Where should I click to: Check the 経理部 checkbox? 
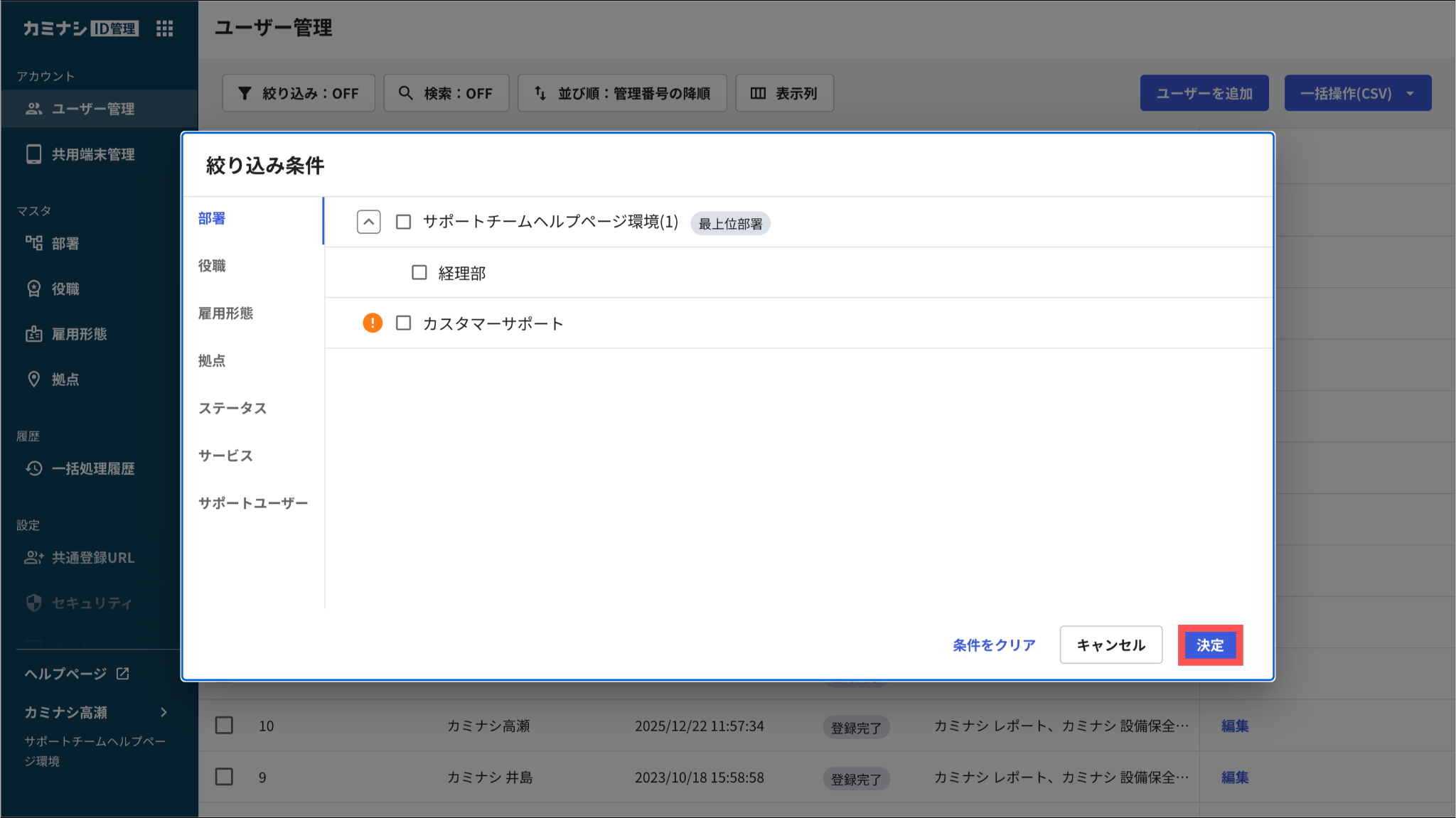pos(419,273)
